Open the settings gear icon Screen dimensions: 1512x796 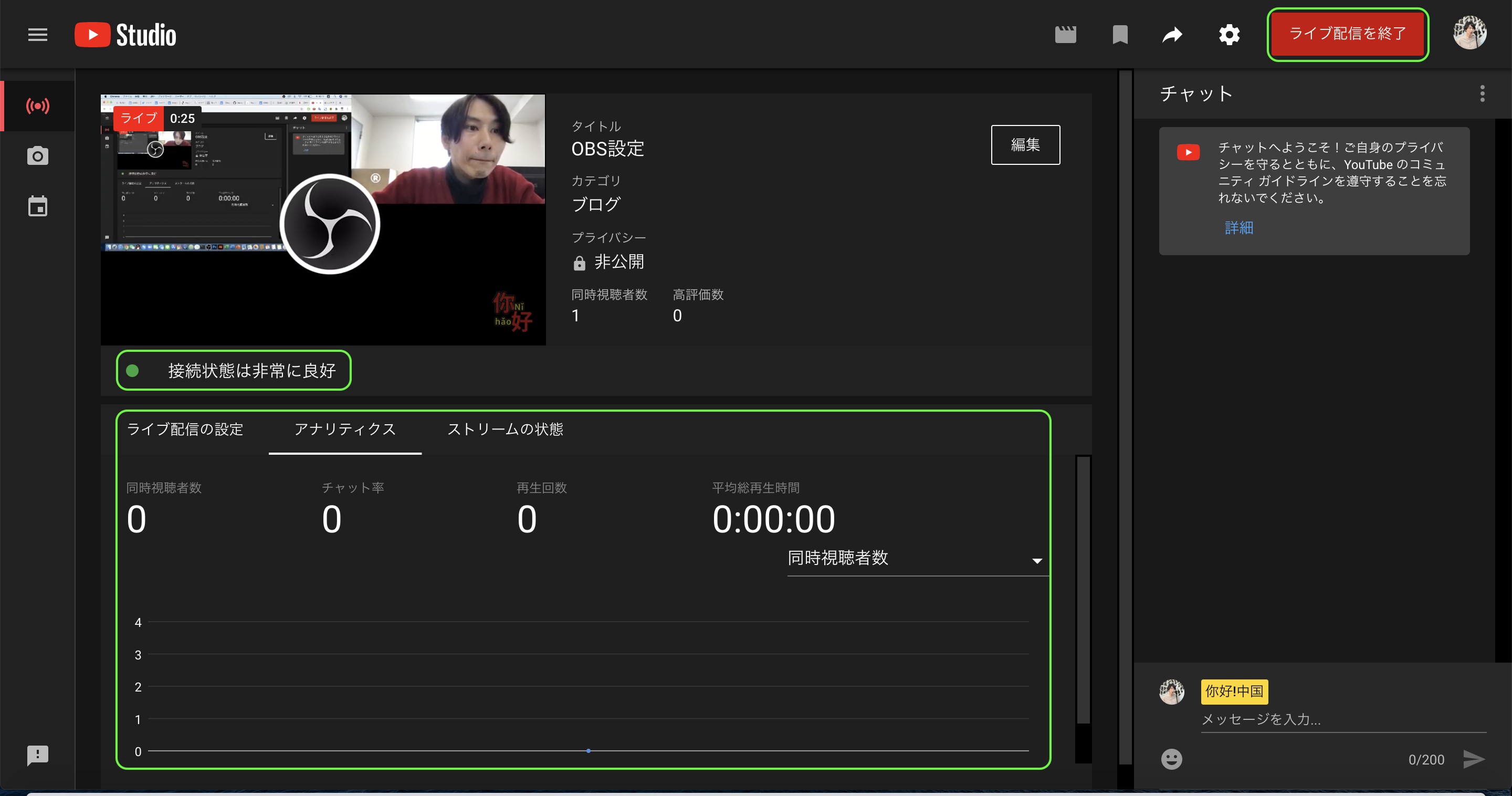point(1229,35)
